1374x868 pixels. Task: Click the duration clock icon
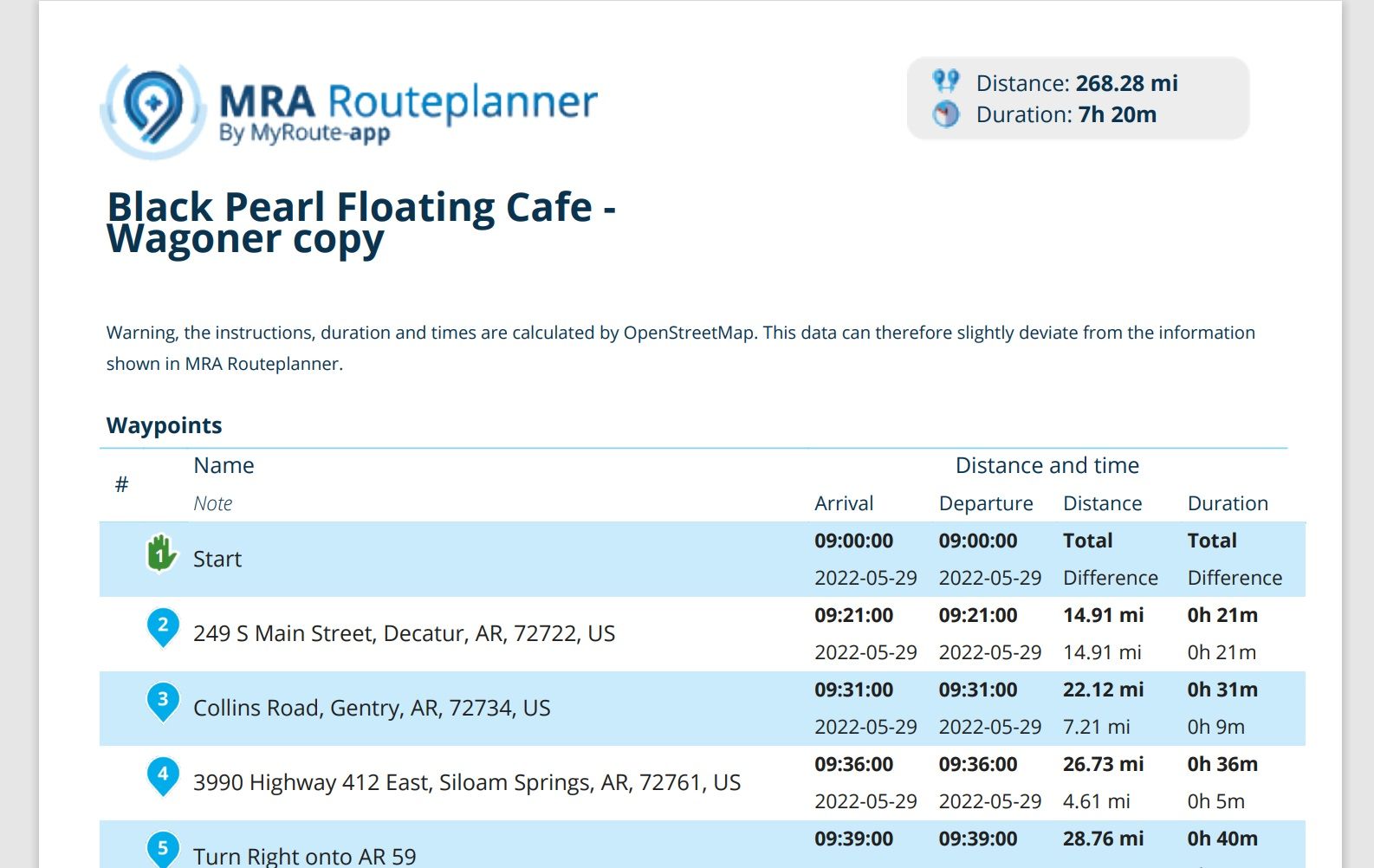coord(946,113)
